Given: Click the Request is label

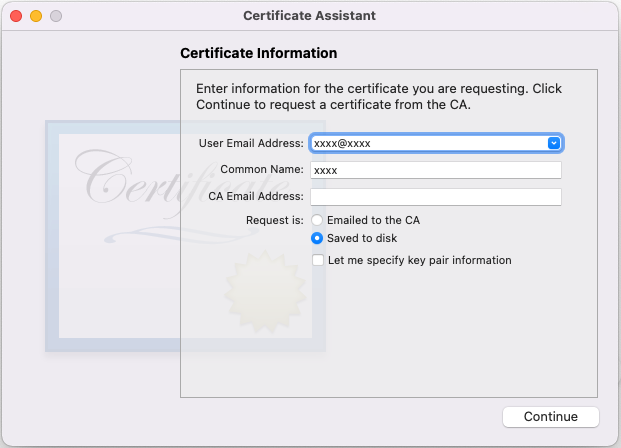Looking at the screenshot, I should [274, 219].
